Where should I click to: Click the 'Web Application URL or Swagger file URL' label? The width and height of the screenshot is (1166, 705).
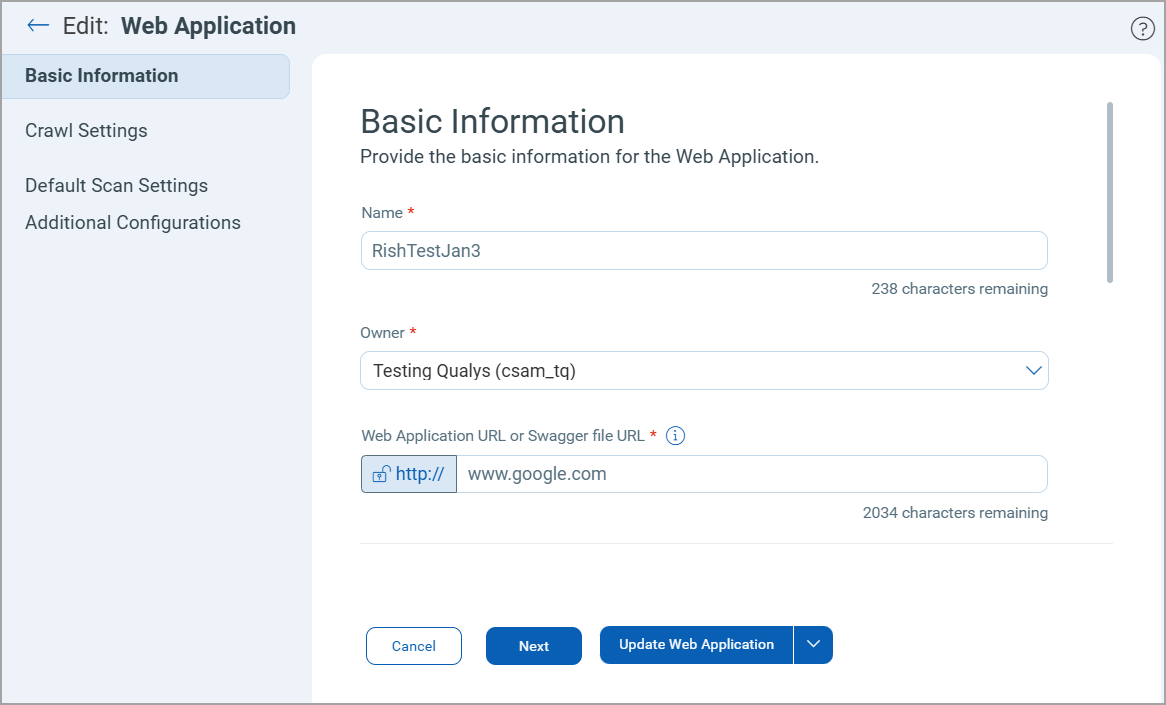(x=503, y=436)
